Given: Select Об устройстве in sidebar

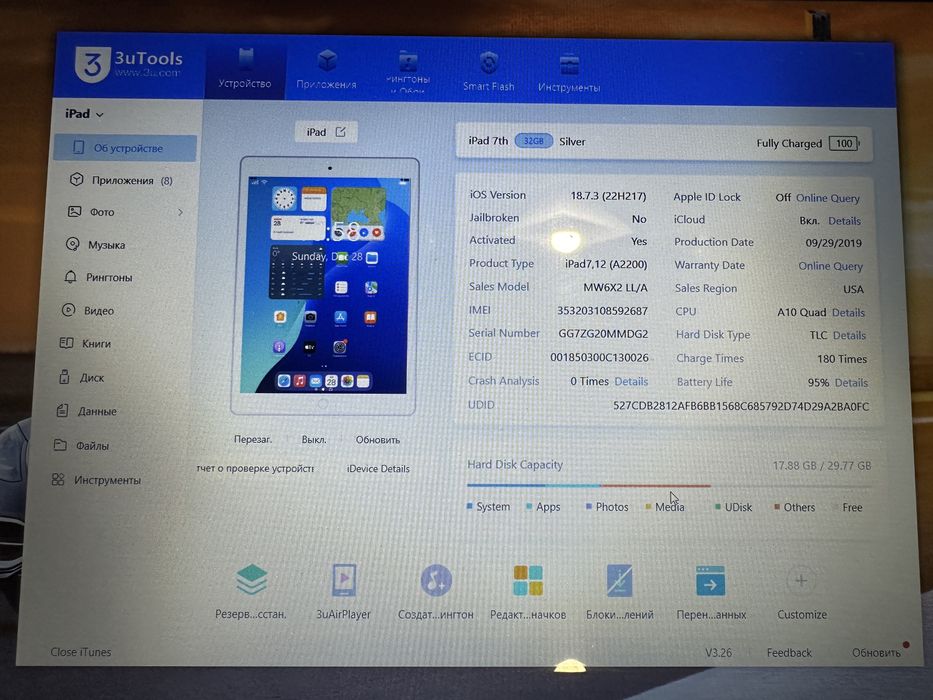Looking at the screenshot, I should click(125, 148).
